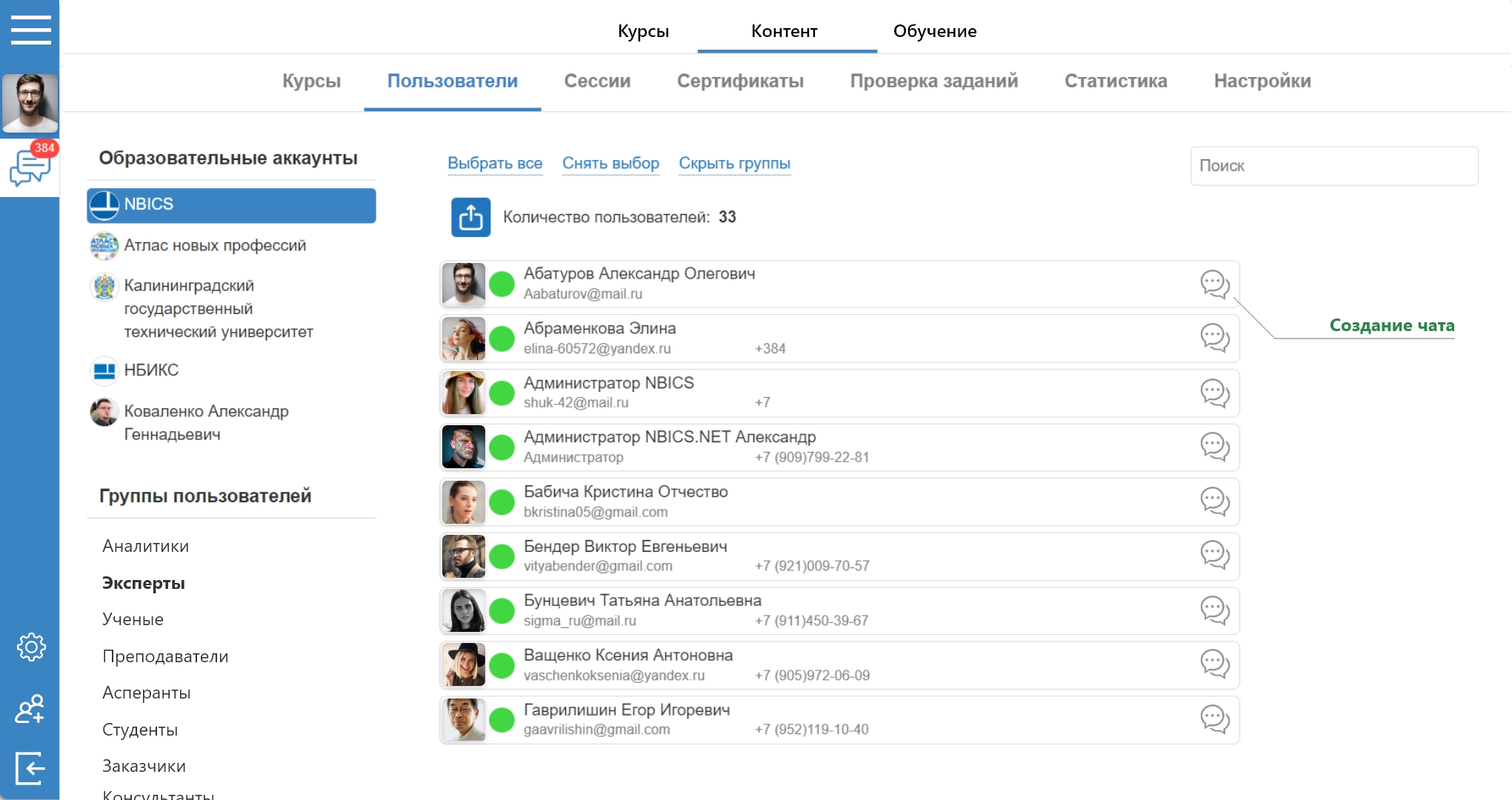Image resolution: width=1512 pixels, height=800 pixels.
Task: Start chat with Абатуров Александр Олегович
Action: point(1214,284)
